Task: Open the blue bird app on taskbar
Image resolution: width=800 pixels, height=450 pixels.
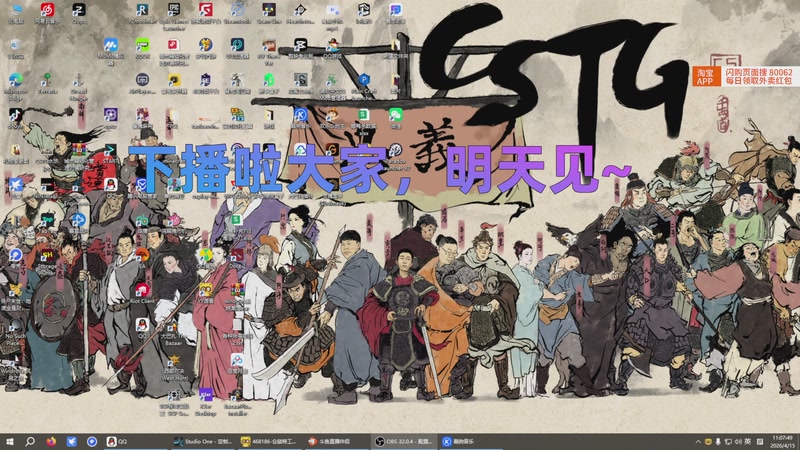Action: (71, 441)
